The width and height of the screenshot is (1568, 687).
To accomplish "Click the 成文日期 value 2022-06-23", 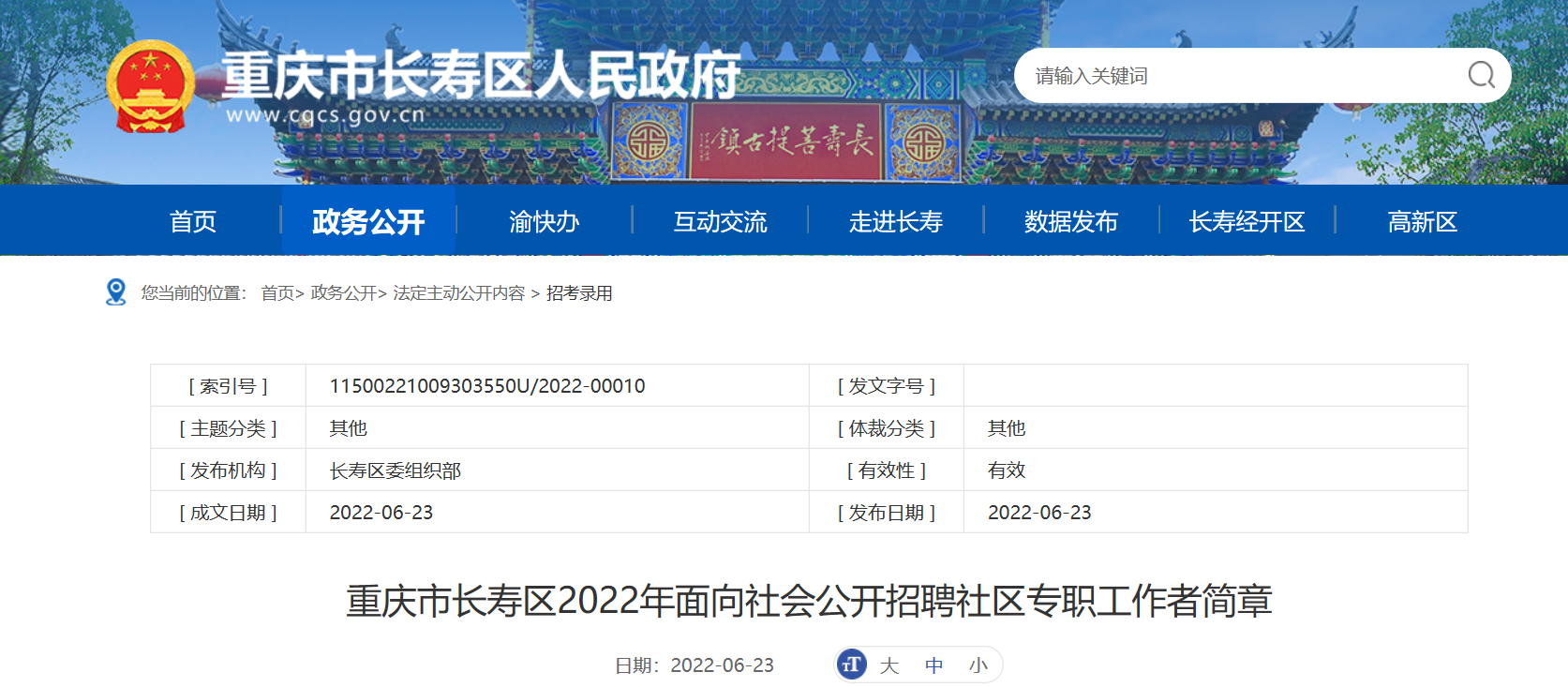I will pos(381,513).
